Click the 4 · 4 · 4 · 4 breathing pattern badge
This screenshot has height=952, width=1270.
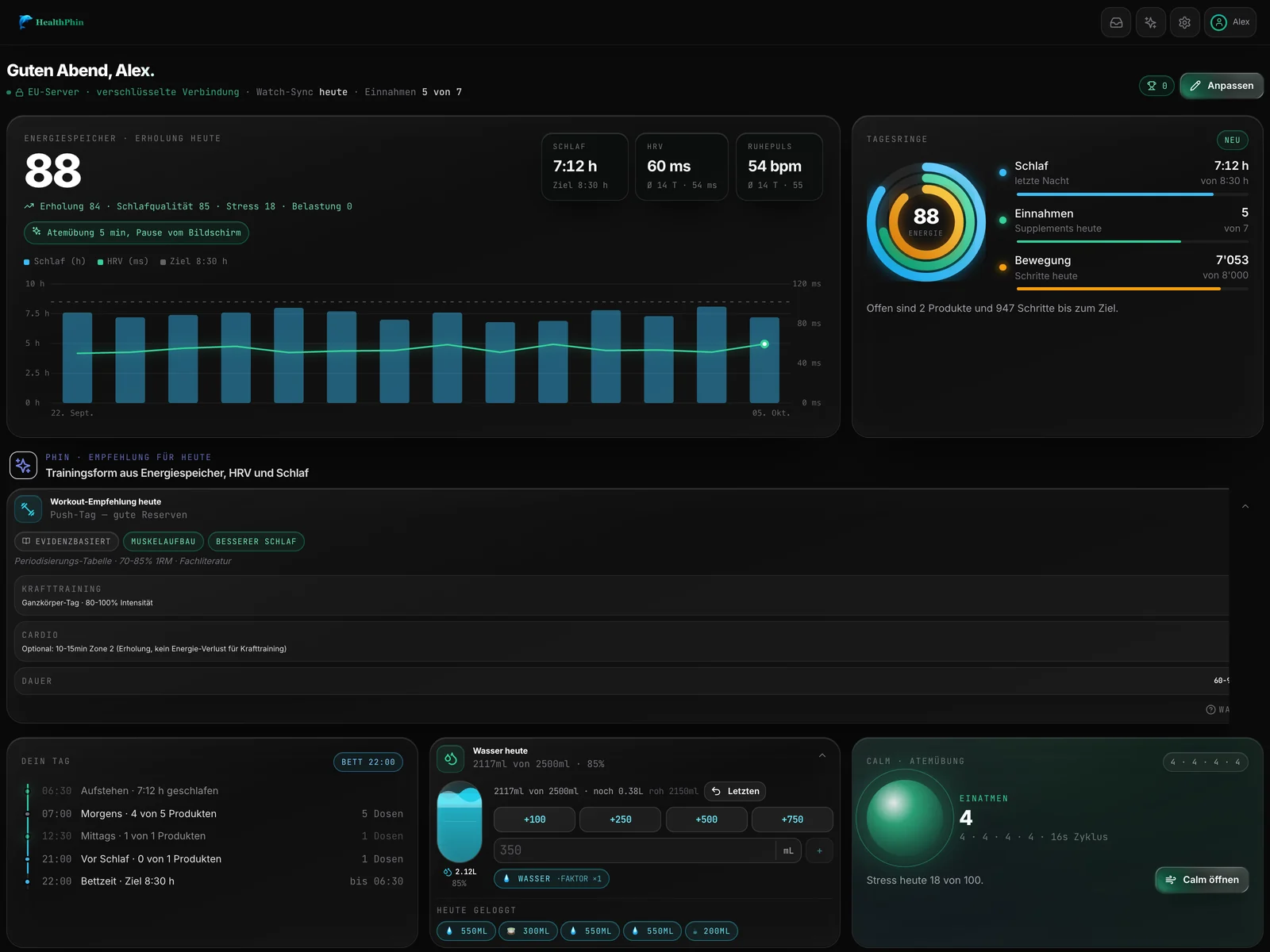pyautogui.click(x=1206, y=762)
